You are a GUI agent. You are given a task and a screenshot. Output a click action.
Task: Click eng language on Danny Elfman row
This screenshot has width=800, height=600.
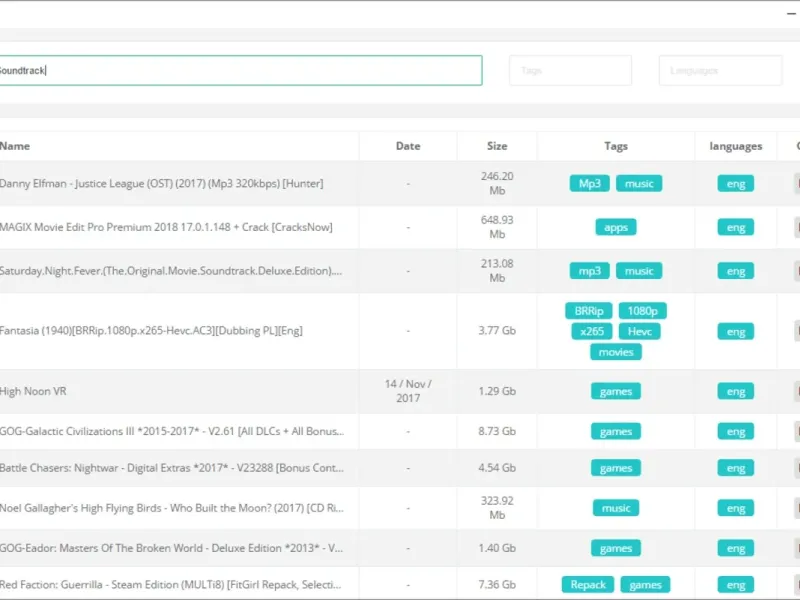point(736,184)
